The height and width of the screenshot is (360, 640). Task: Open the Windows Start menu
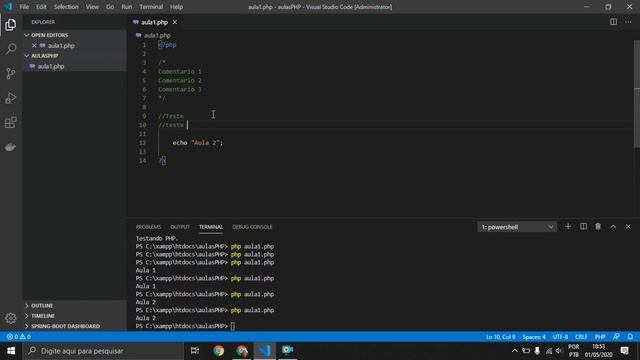tap(11, 351)
